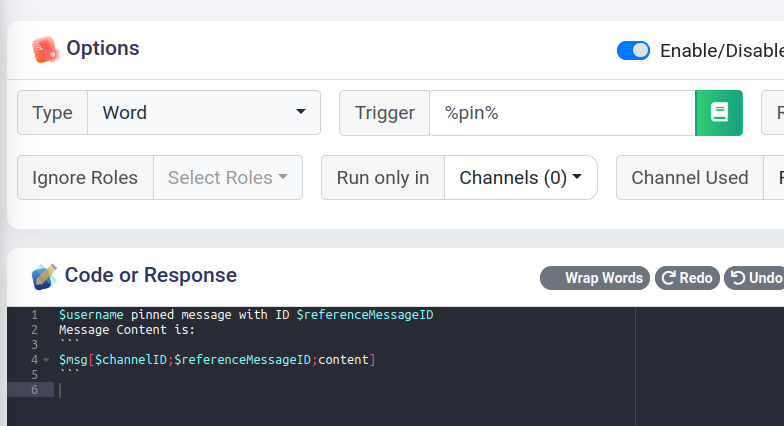Click the Redo button
Image resolution: width=784 pixels, height=426 pixels.
coord(687,278)
